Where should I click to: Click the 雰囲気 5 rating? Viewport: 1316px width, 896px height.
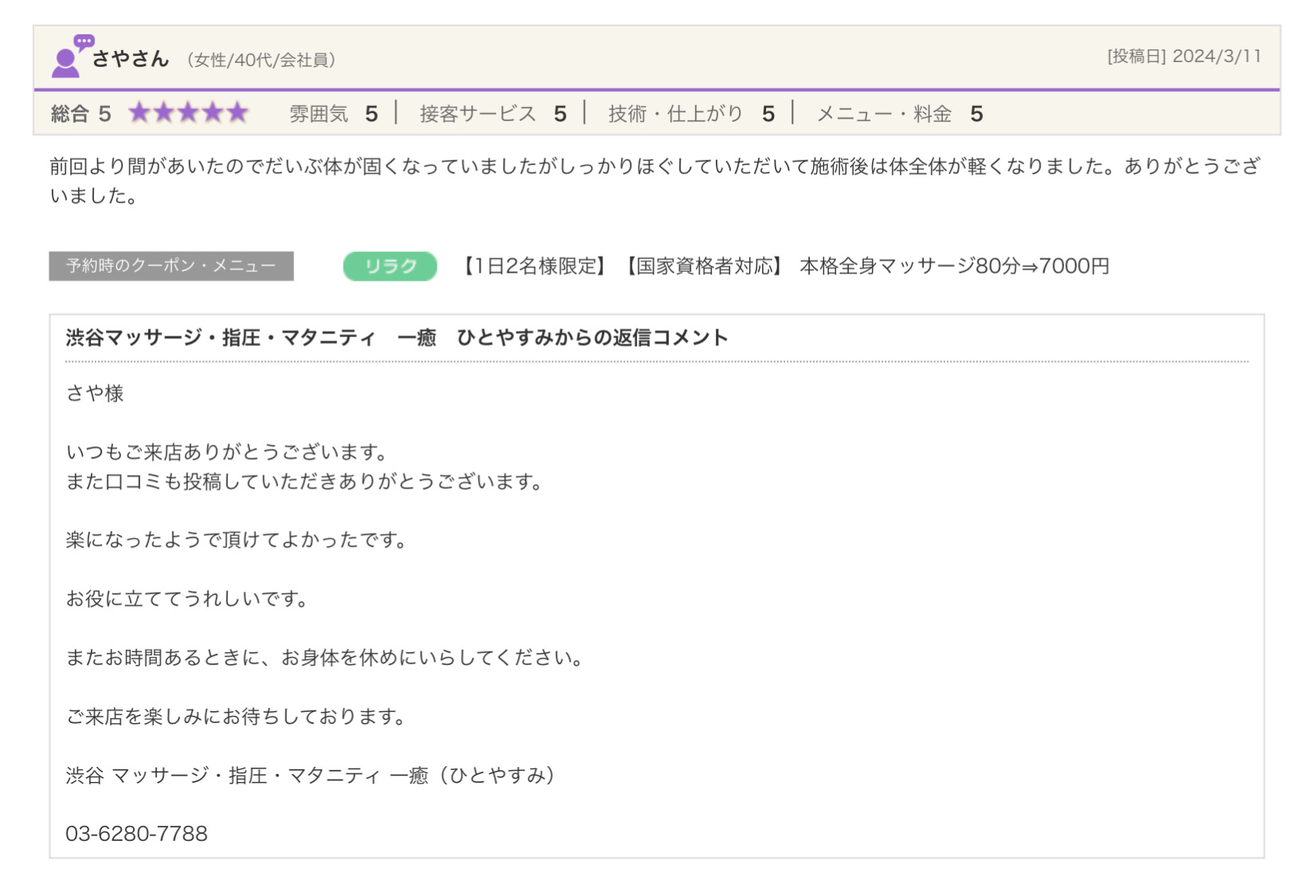coord(333,114)
